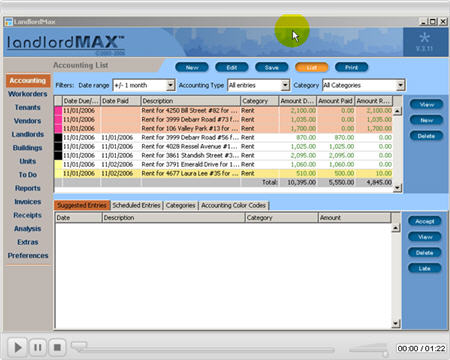Select row Rent for 106 Valley Park #13
Viewport: 450px width, 360px height.
(223, 128)
